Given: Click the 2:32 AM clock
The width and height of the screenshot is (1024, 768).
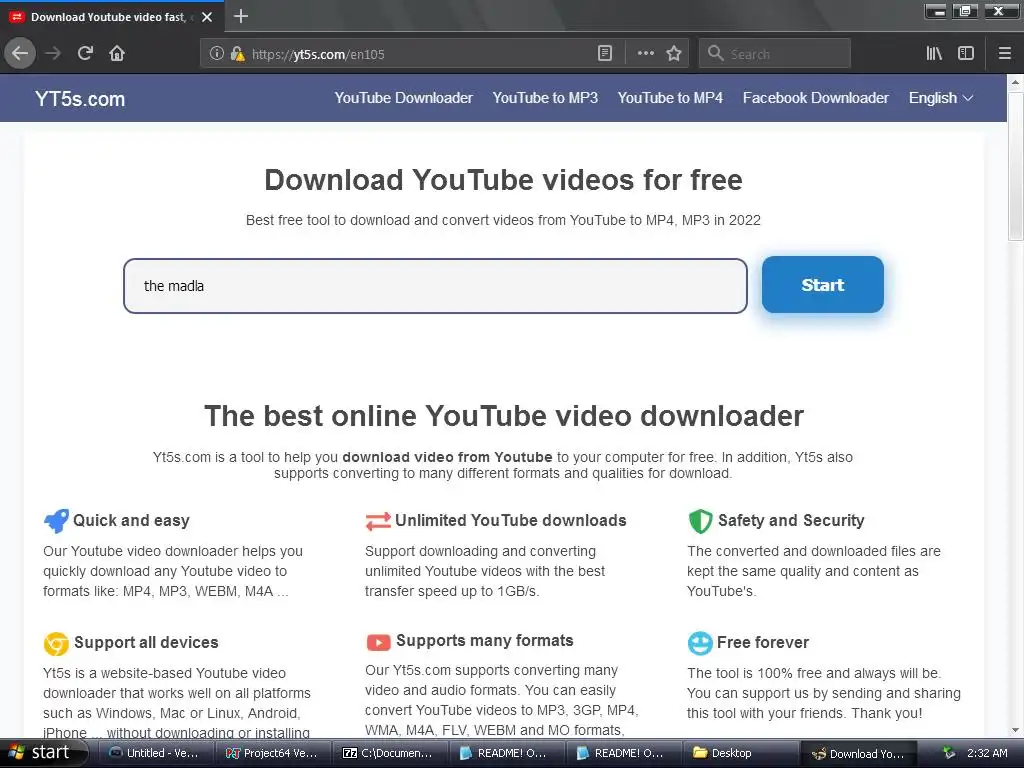Looking at the screenshot, I should 987,753.
